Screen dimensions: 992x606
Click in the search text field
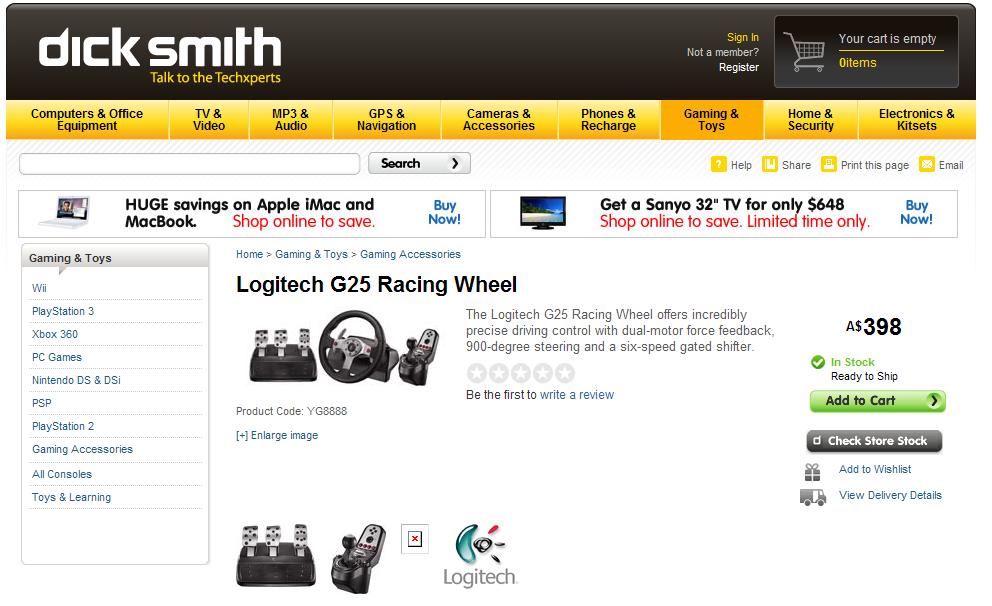tap(190, 164)
